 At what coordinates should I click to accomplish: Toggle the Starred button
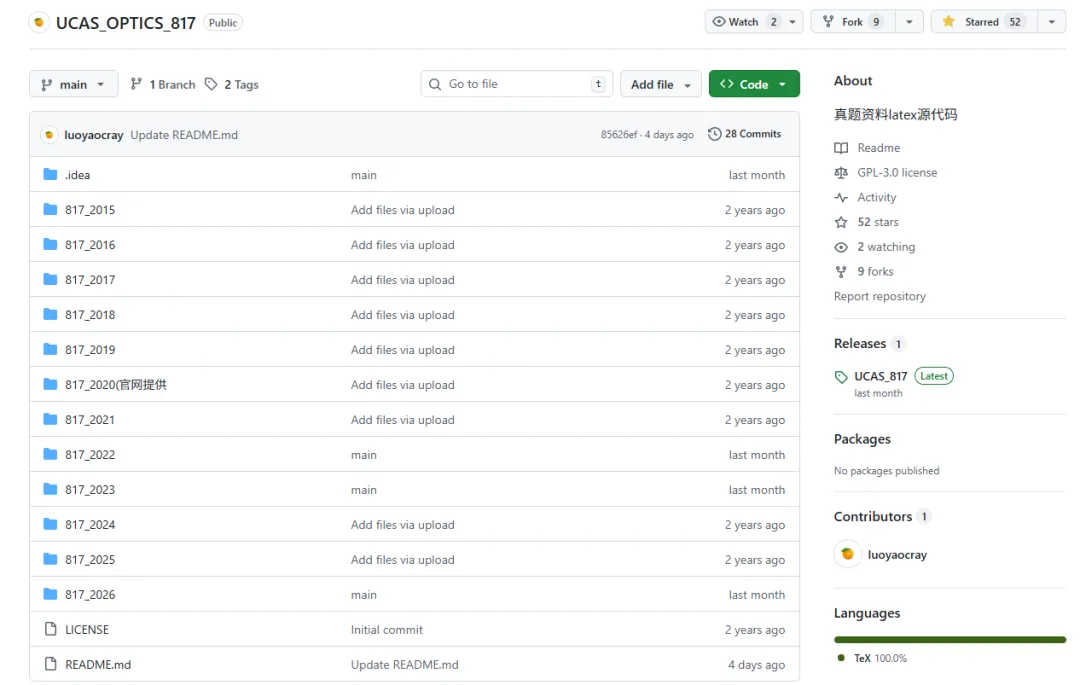pos(984,21)
